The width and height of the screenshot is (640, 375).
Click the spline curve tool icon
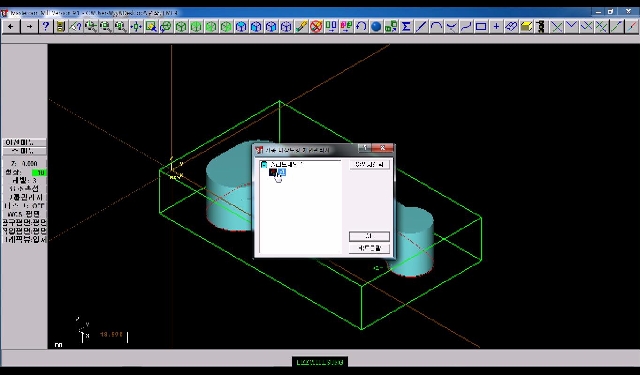[x=466, y=27]
